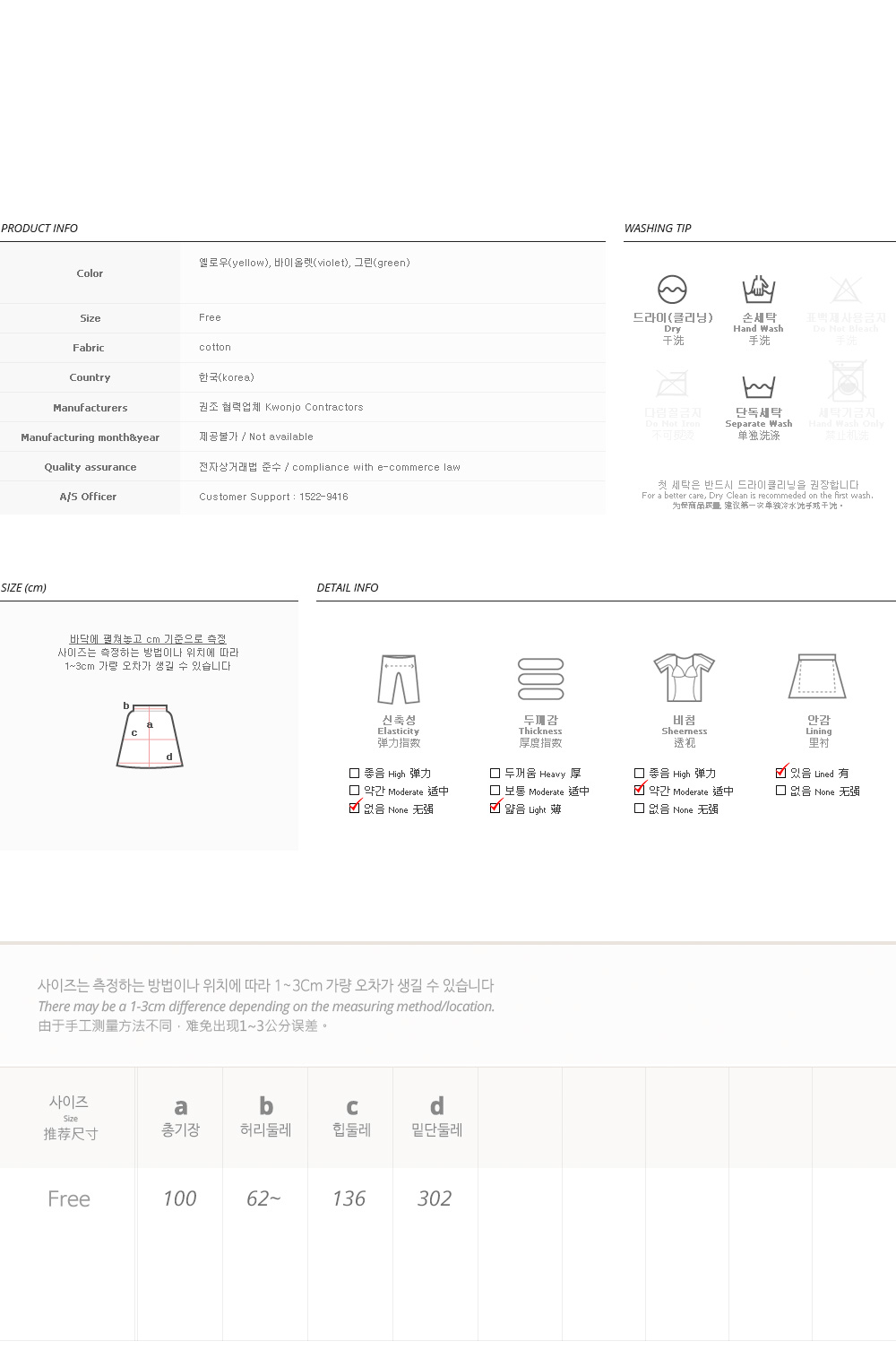Click the Free size row label
This screenshot has width=896, height=1367.
[x=69, y=1198]
